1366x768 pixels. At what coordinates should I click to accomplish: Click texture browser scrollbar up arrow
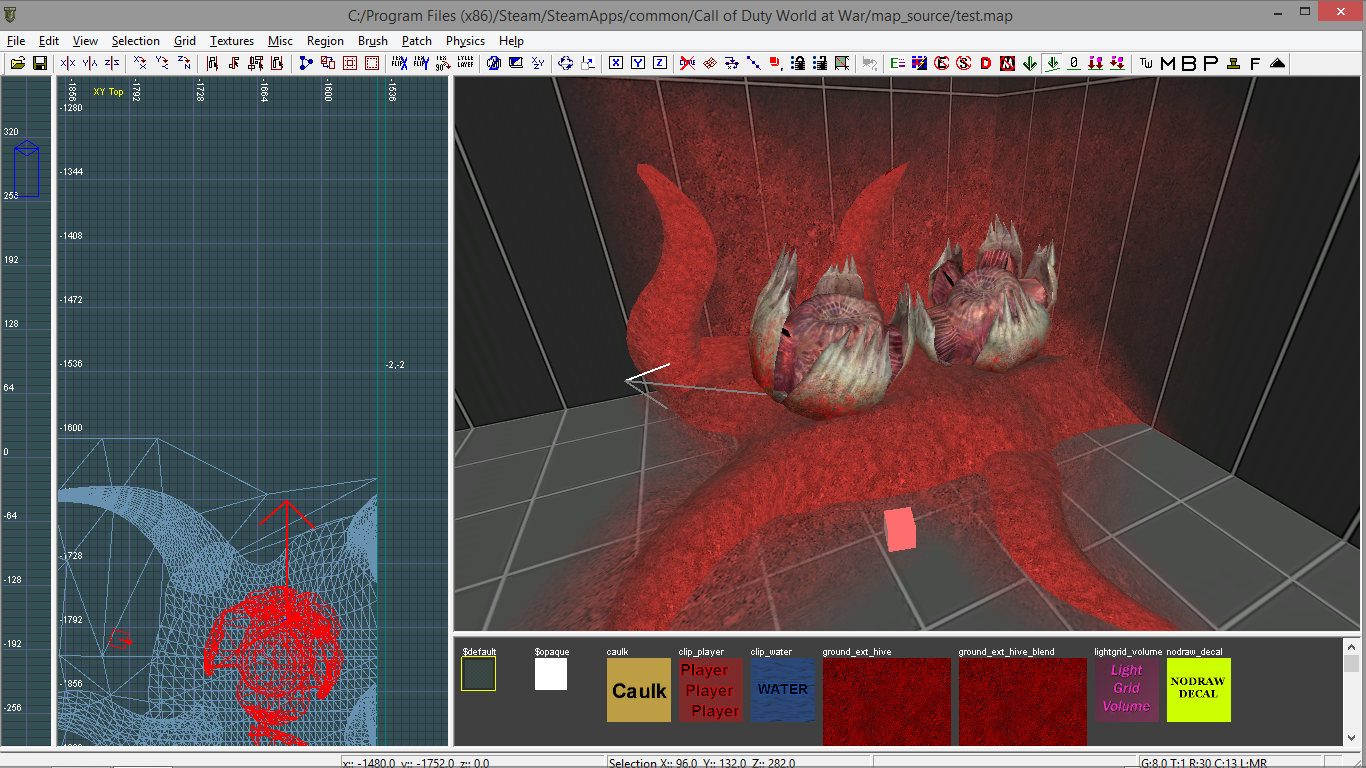[1351, 645]
